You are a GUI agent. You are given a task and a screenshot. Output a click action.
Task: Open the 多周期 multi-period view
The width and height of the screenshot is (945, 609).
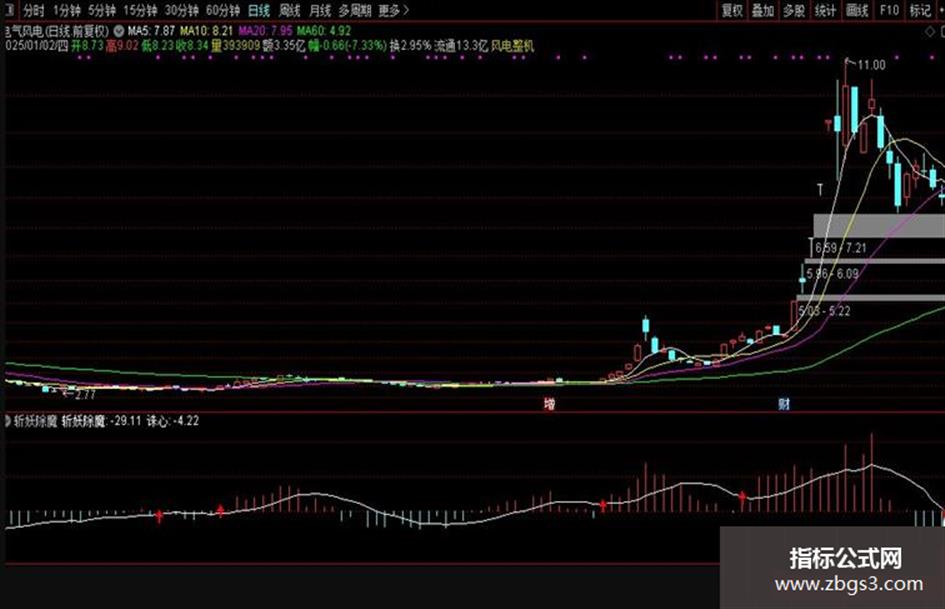354,10
